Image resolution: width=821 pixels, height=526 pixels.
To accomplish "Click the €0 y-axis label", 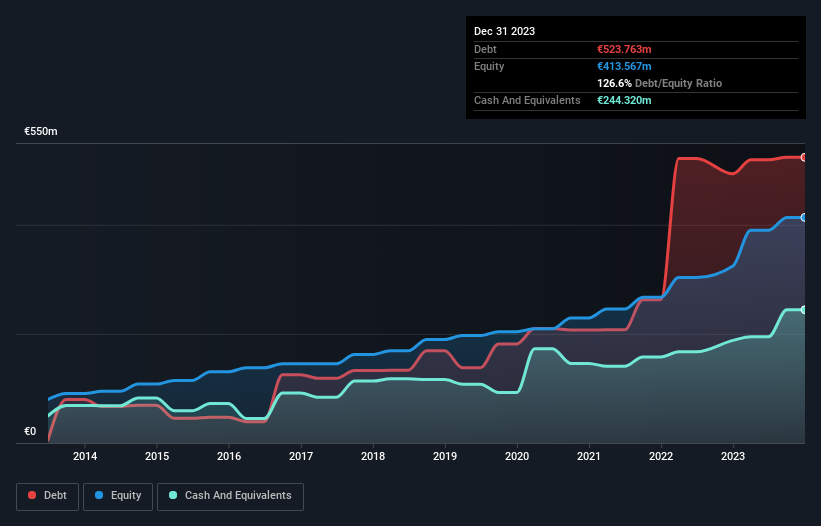I will [30, 431].
